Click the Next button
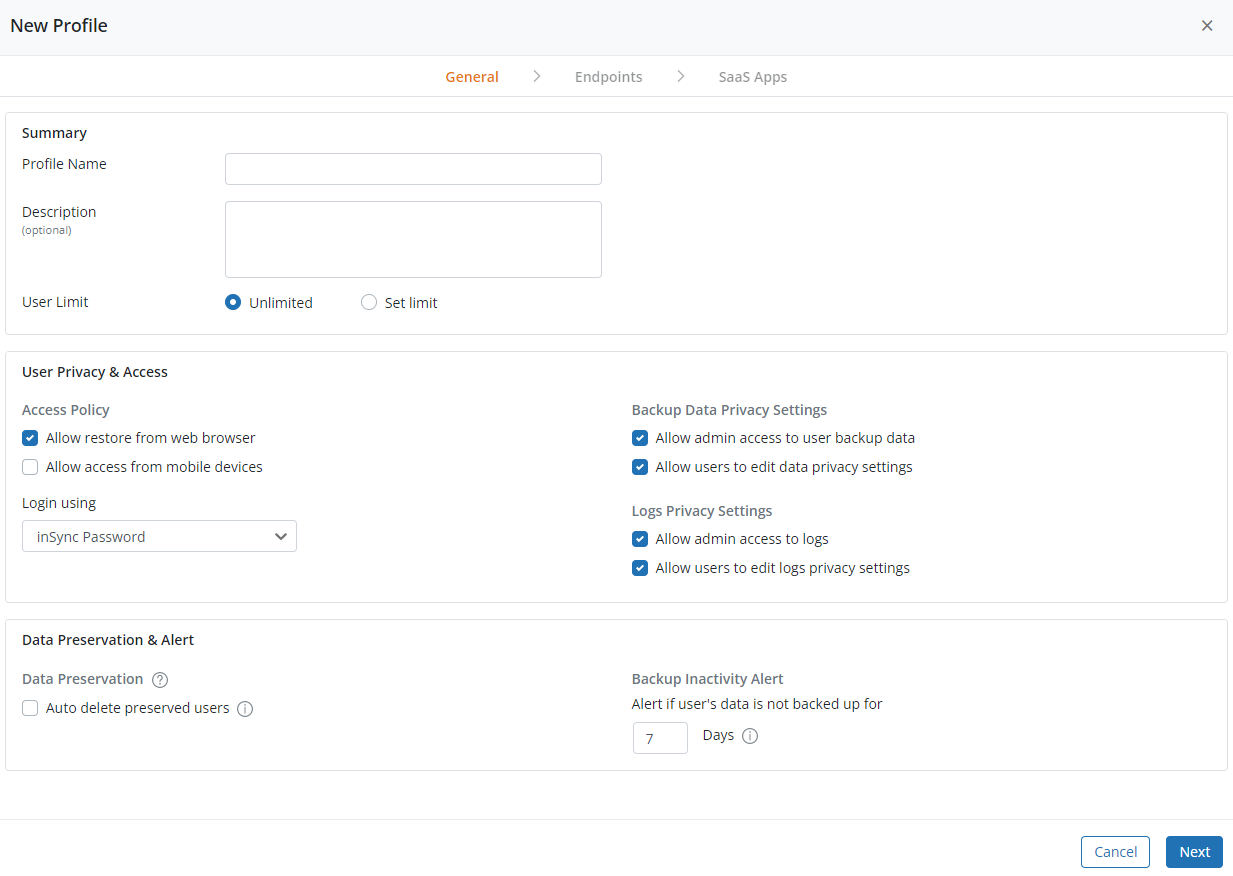This screenshot has height=876, width=1233. coord(1194,852)
